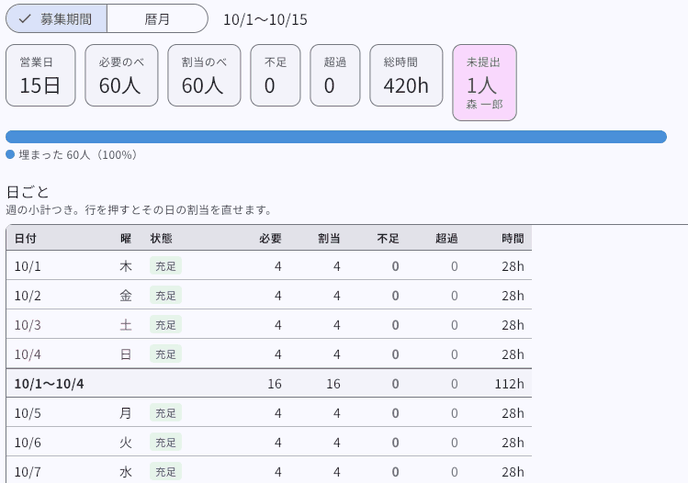The height and width of the screenshot is (483, 688).
Task: Switch to the 暦月 period view
Action: (157, 19)
